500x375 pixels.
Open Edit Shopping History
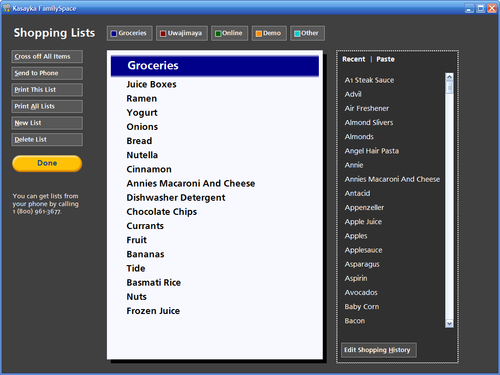click(379, 350)
